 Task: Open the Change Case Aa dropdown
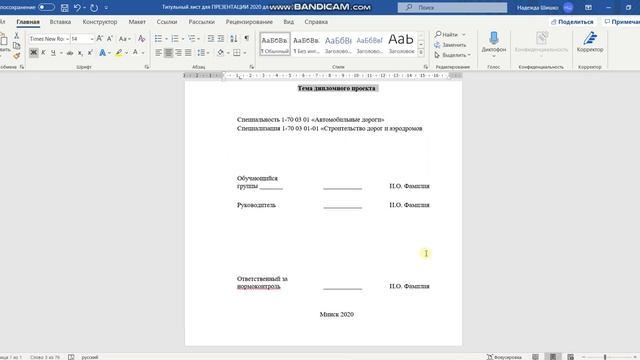click(x=124, y=39)
